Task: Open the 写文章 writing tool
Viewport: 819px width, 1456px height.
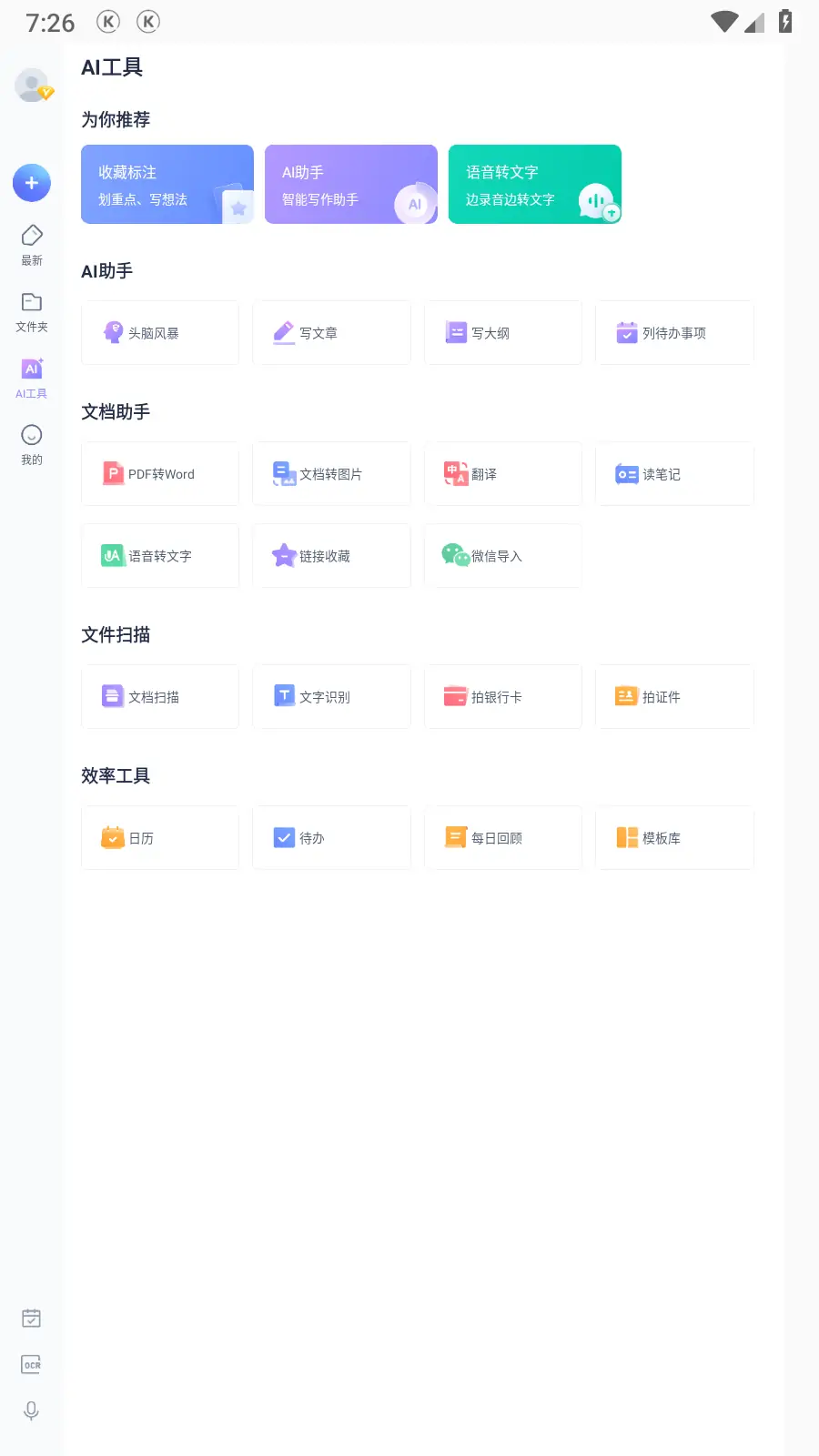Action: tap(331, 333)
